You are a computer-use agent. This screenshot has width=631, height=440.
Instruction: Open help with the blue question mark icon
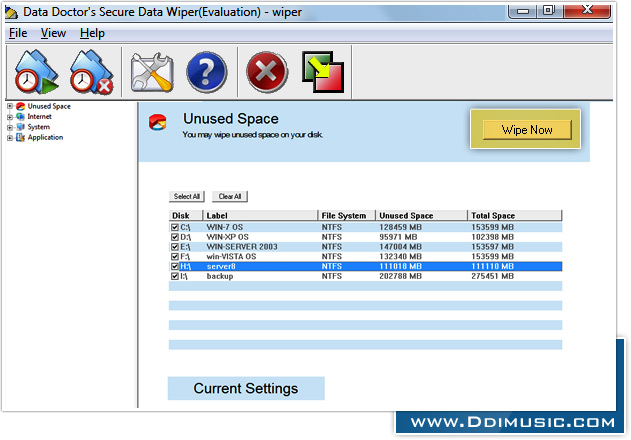[x=206, y=71]
